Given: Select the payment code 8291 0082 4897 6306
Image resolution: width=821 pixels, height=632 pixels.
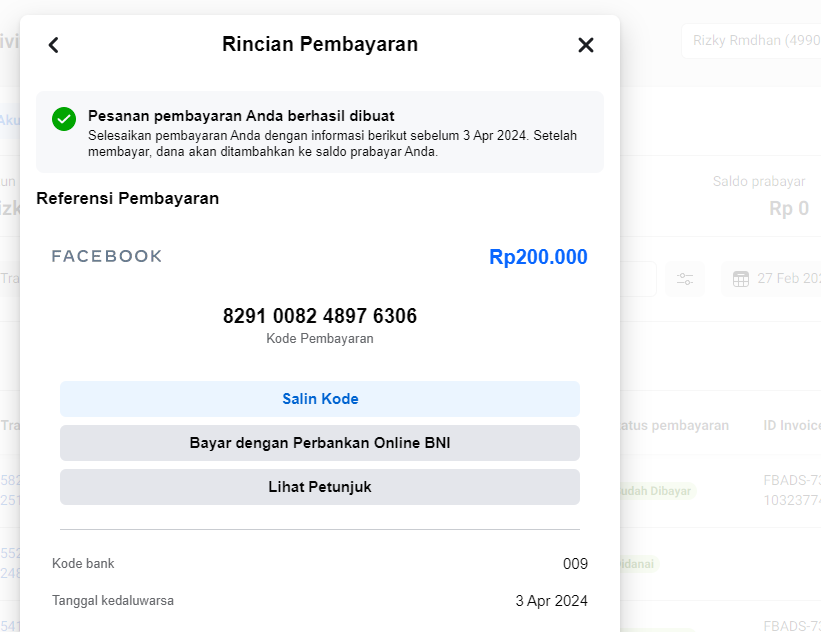Looking at the screenshot, I should (320, 316).
